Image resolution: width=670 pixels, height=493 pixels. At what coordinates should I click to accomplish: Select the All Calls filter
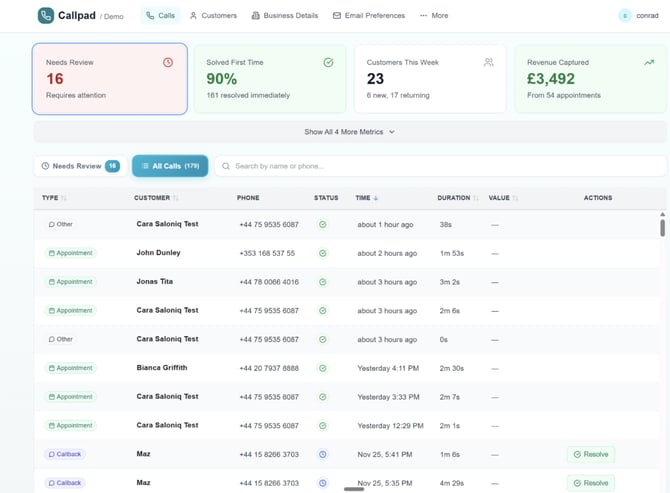[x=170, y=166]
